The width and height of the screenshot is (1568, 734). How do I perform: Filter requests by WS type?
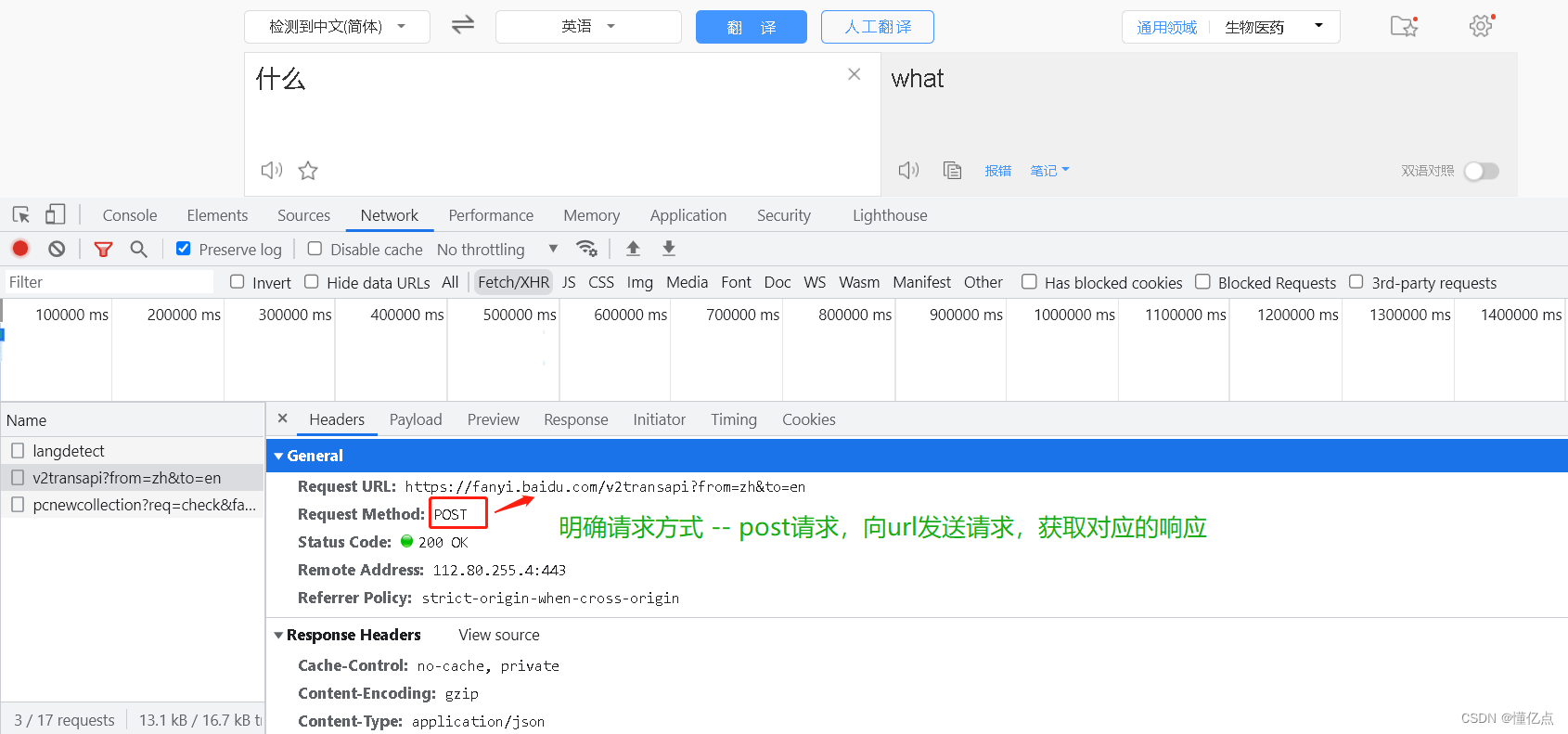click(815, 282)
